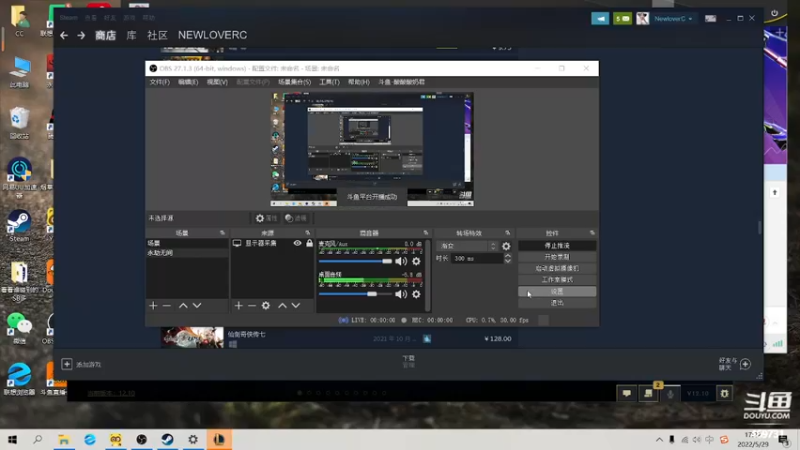Image resolution: width=800 pixels, height=450 pixels.
Task: Open Steam 社区 community tab
Action: tap(157, 35)
